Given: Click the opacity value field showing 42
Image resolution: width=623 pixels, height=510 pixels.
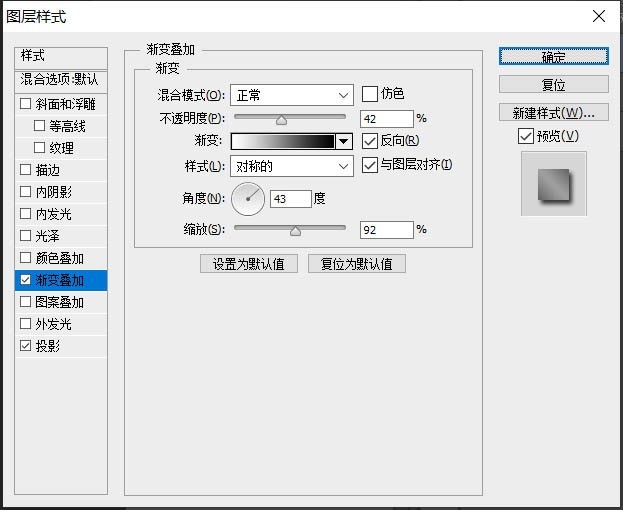Looking at the screenshot, I should point(387,119).
